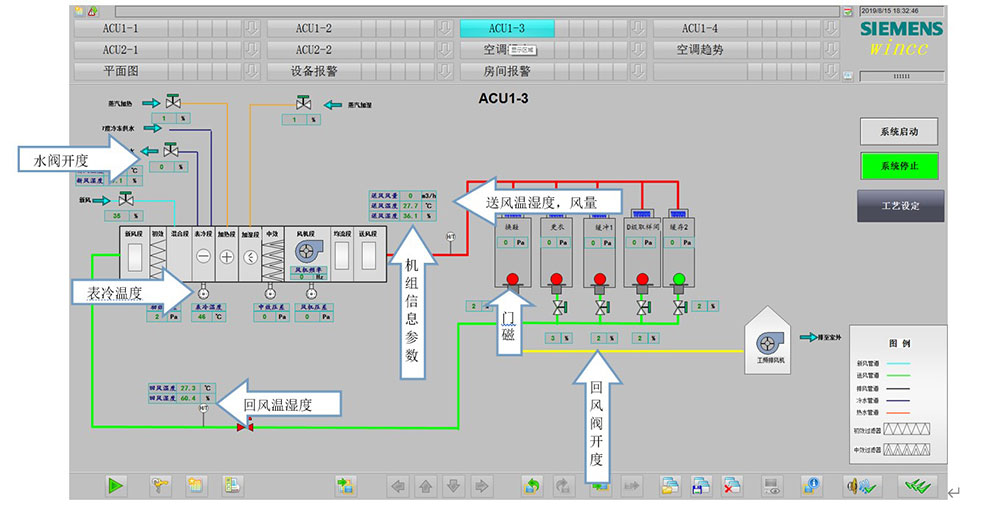The height and width of the screenshot is (505, 1000).
Task: Click the red door indicator of 更衣 room
Action: [x=556, y=279]
